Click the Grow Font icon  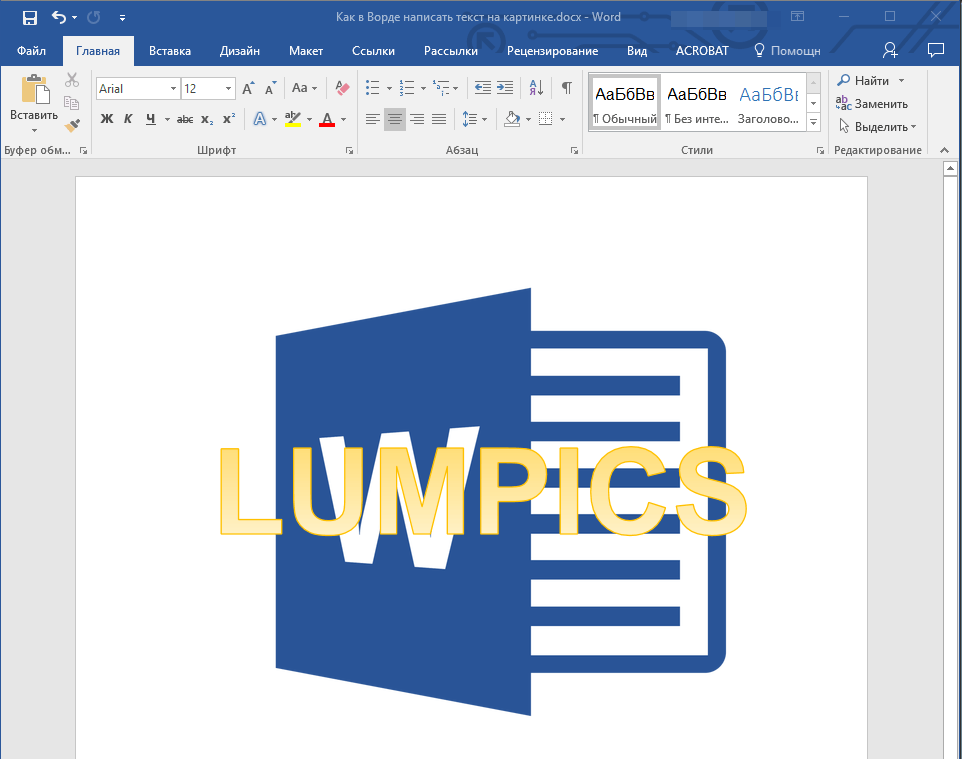[248, 88]
